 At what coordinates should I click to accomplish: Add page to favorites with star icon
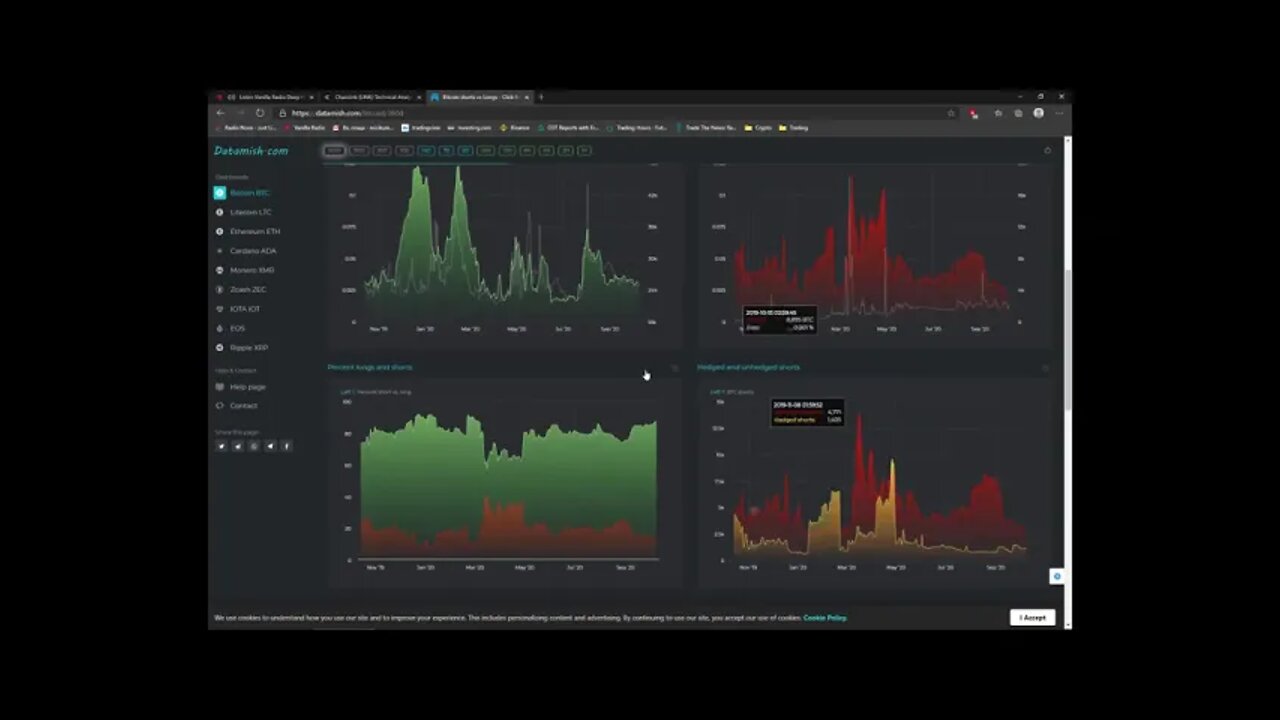951,113
